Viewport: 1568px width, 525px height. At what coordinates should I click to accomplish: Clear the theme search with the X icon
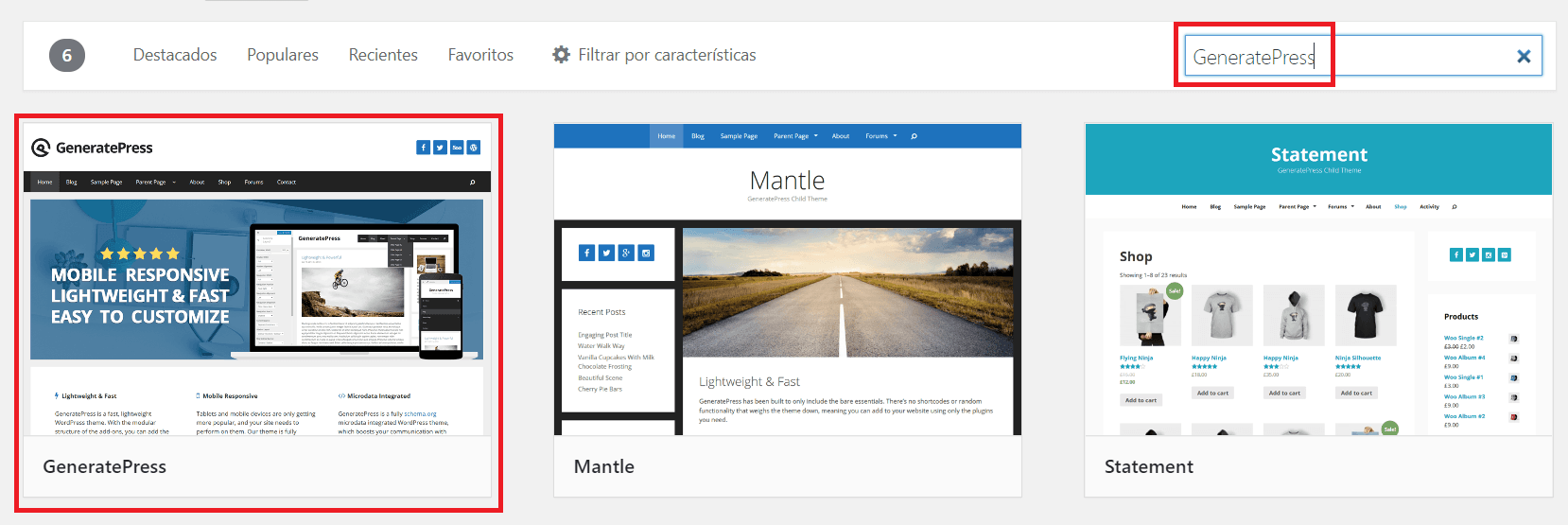(1524, 56)
